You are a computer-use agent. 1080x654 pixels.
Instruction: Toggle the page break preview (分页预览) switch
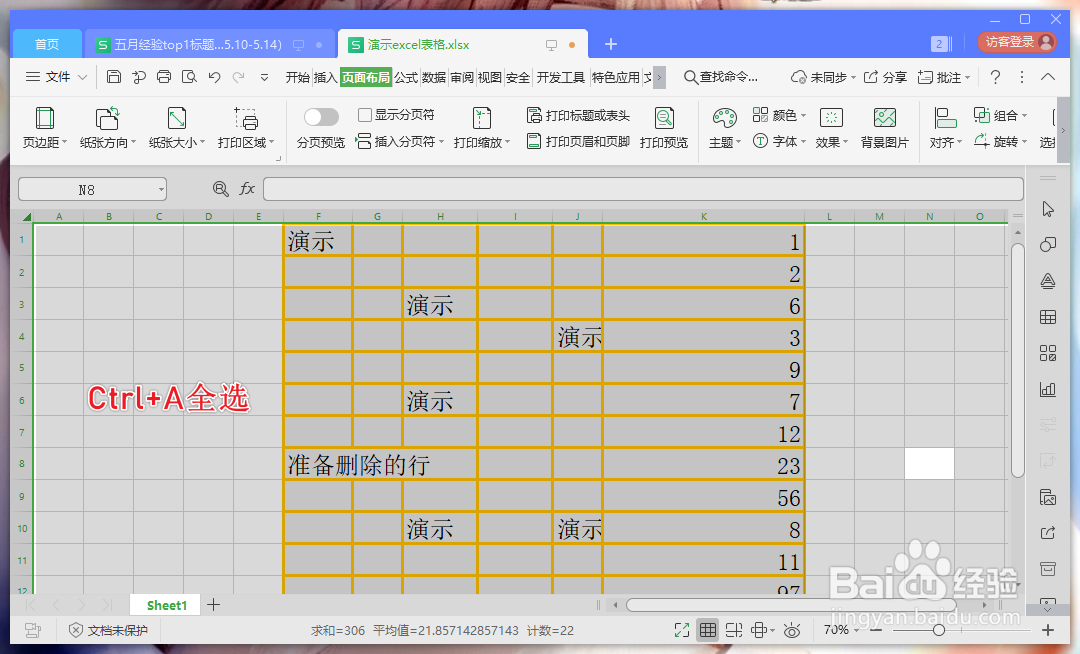point(320,116)
